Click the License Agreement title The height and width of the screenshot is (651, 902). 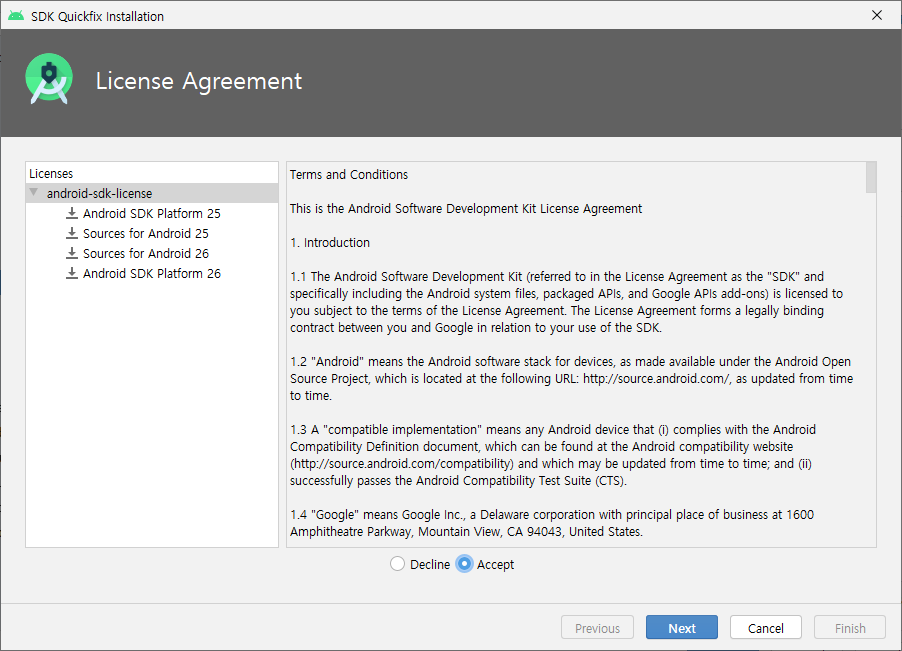coord(198,81)
